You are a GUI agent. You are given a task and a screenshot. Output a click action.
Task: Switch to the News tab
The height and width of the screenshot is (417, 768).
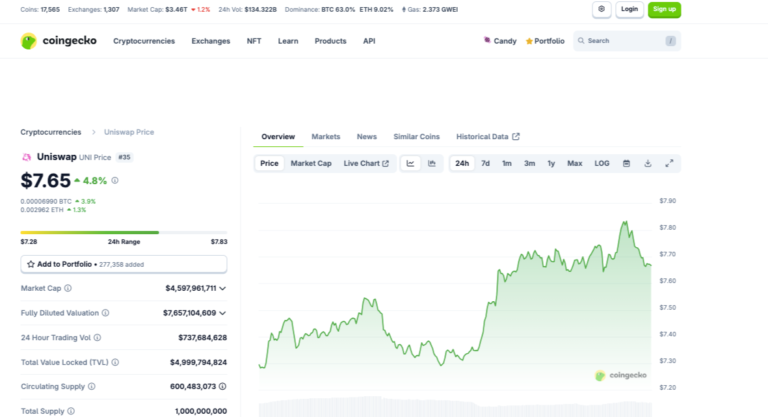click(x=367, y=137)
